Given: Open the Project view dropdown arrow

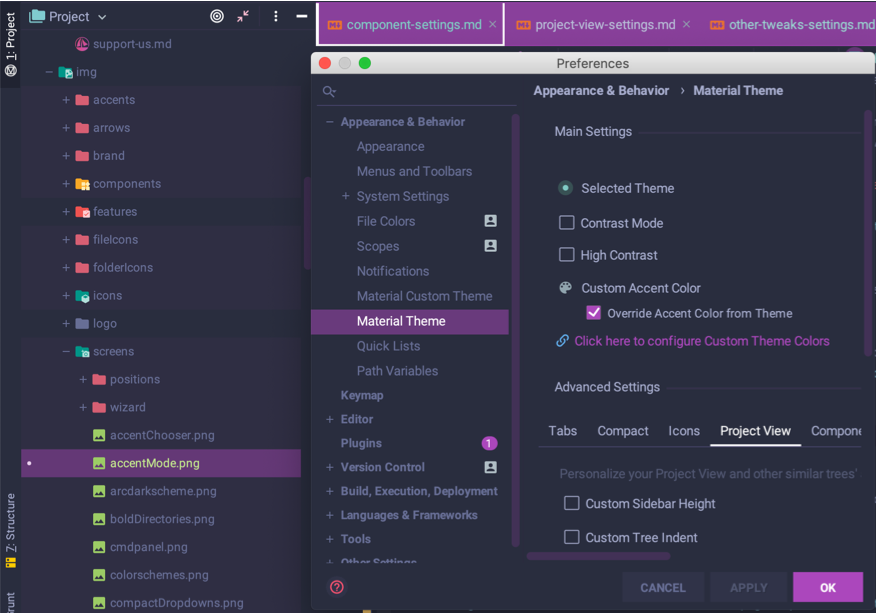Looking at the screenshot, I should pos(102,17).
